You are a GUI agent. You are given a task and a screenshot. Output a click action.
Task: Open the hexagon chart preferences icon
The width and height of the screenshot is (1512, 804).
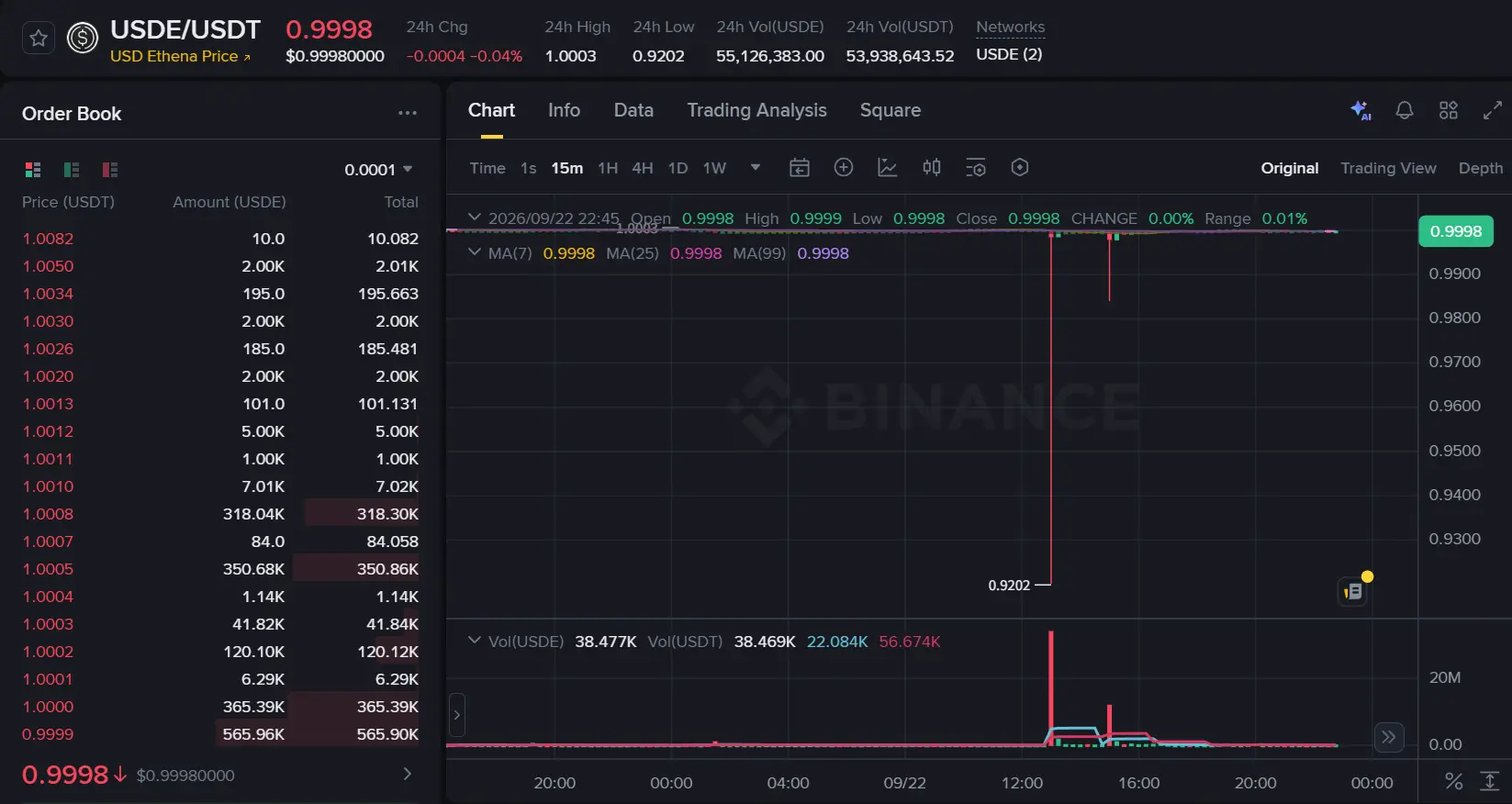point(1020,167)
